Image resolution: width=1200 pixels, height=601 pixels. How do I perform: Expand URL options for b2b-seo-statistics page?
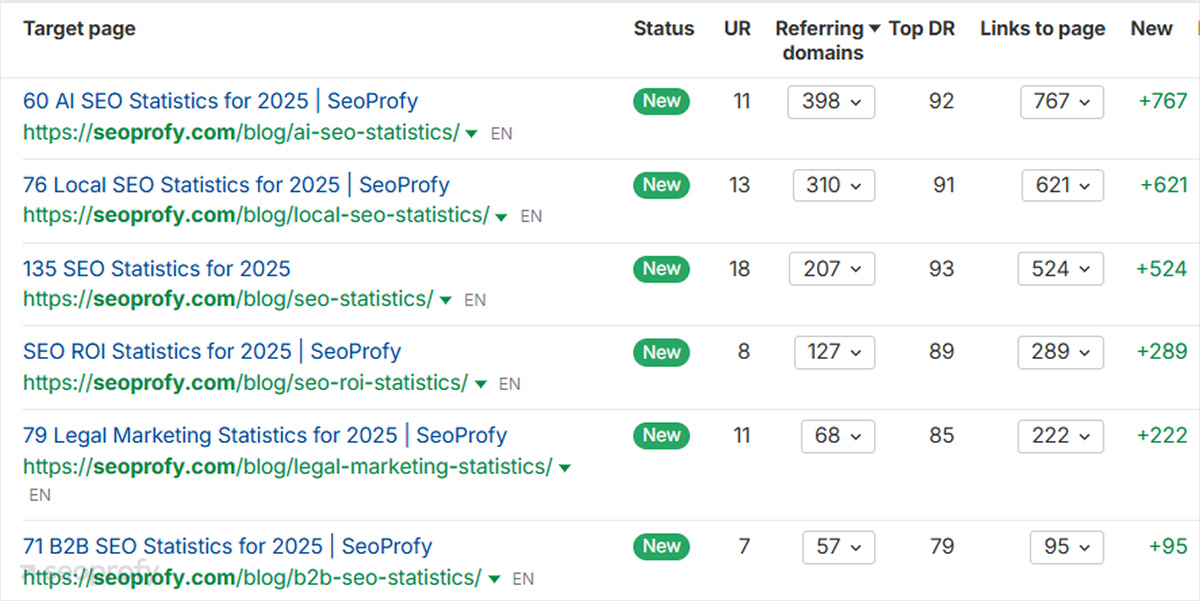click(x=494, y=579)
